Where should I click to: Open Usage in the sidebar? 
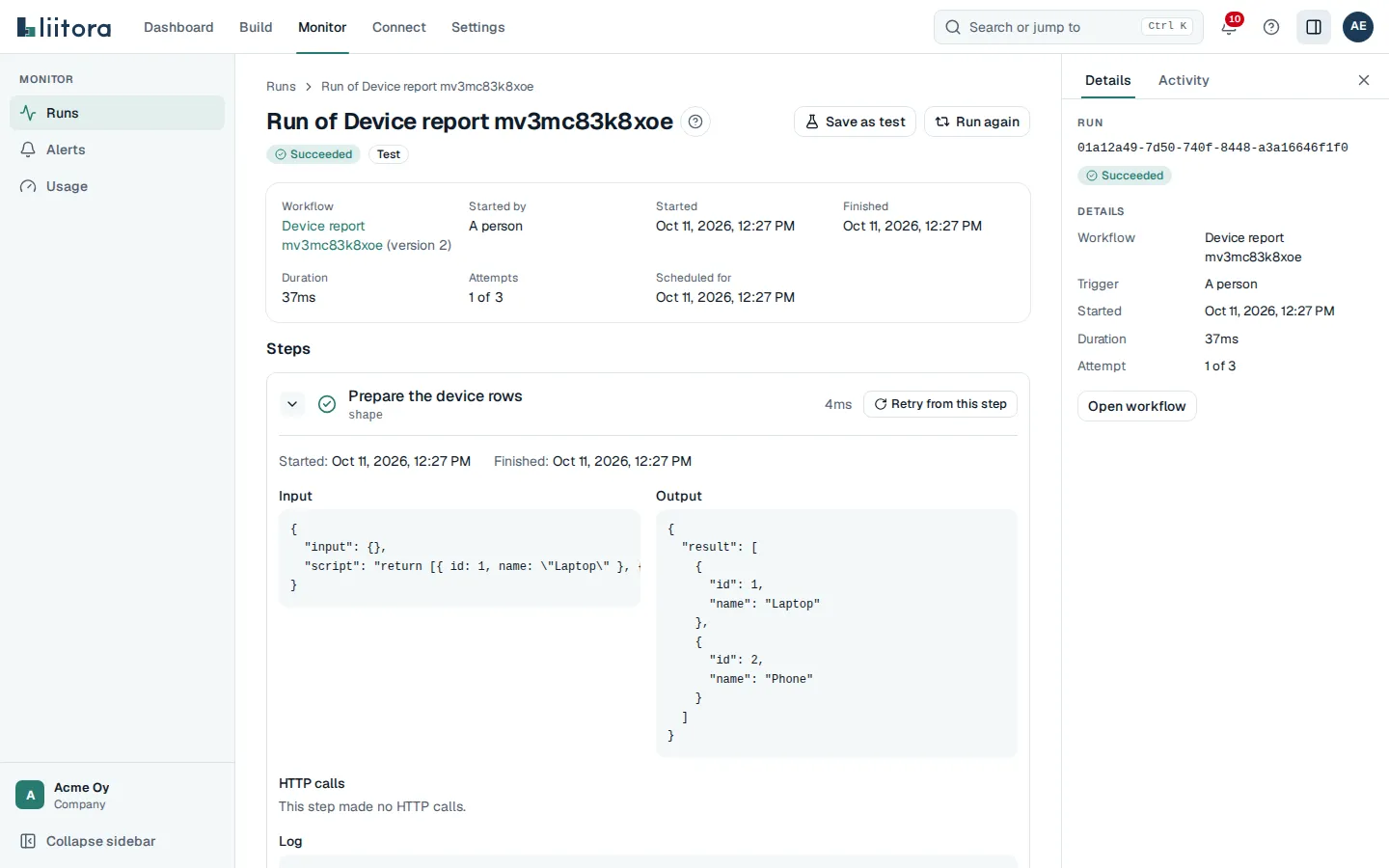pyautogui.click(x=117, y=186)
